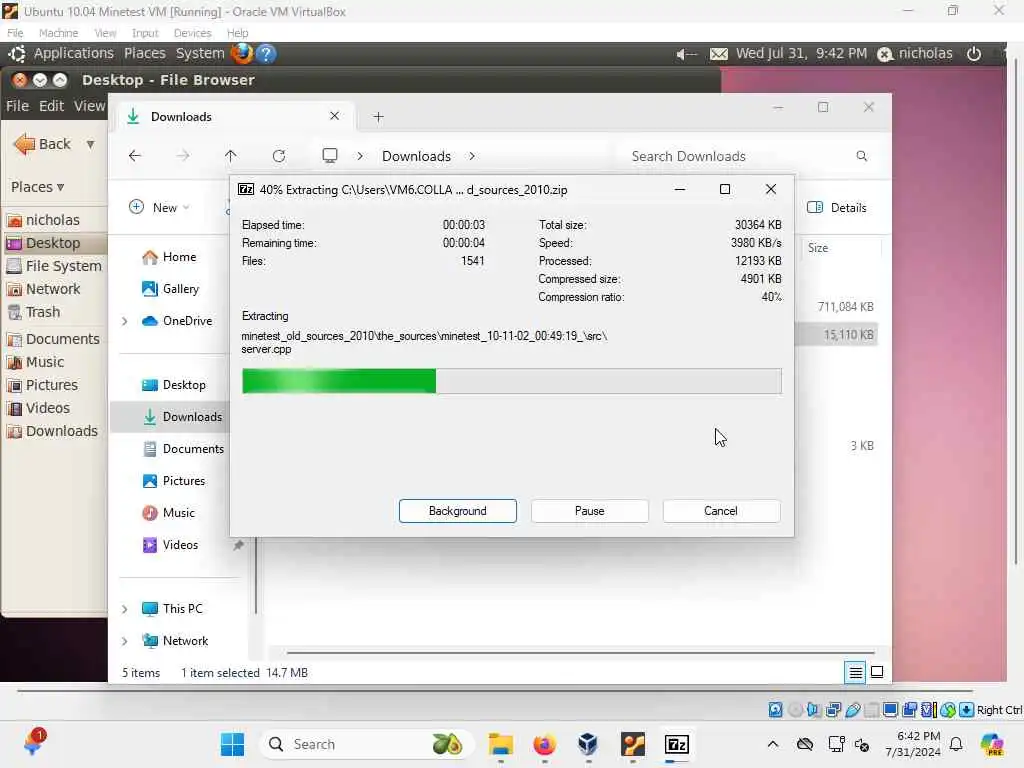Open Firefox from the Windows taskbar
This screenshot has height=768, width=1024.
[545, 744]
